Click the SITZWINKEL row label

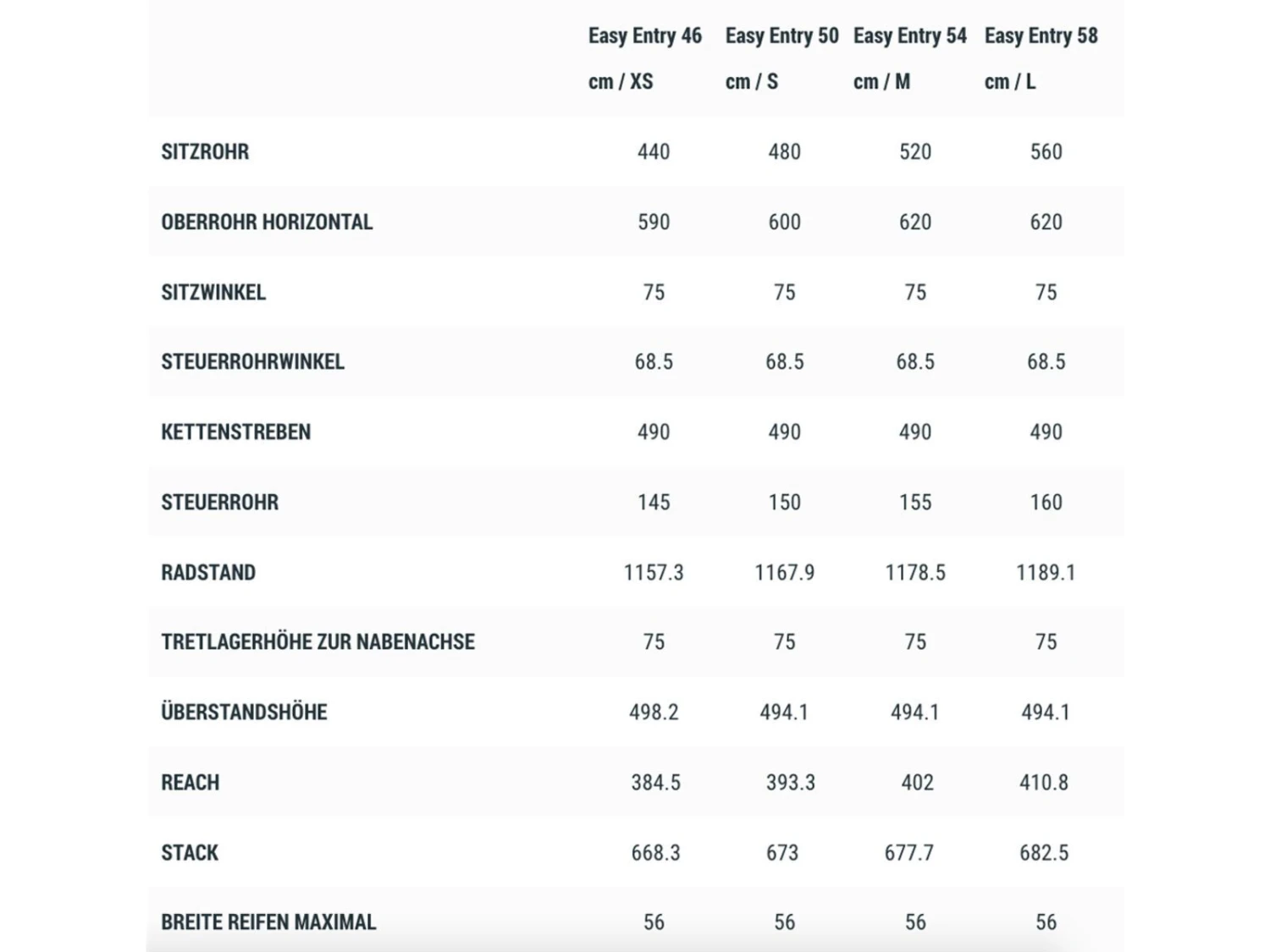pyautogui.click(x=213, y=293)
